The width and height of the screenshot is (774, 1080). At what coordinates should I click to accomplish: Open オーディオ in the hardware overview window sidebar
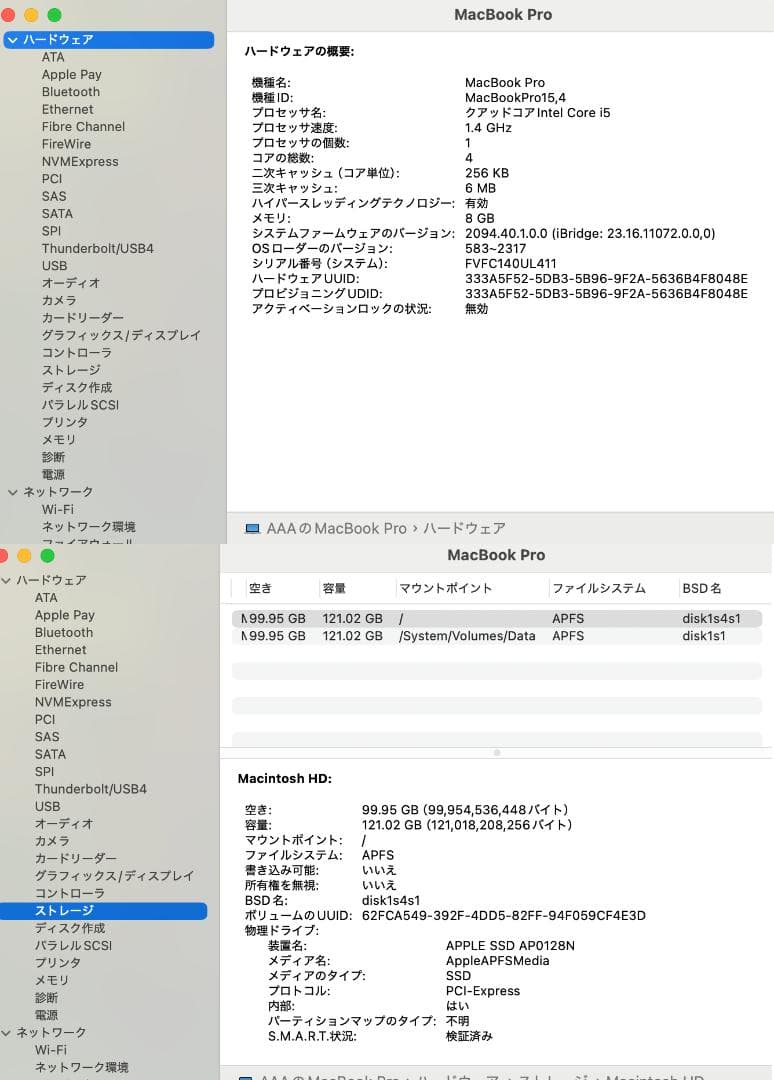point(71,283)
